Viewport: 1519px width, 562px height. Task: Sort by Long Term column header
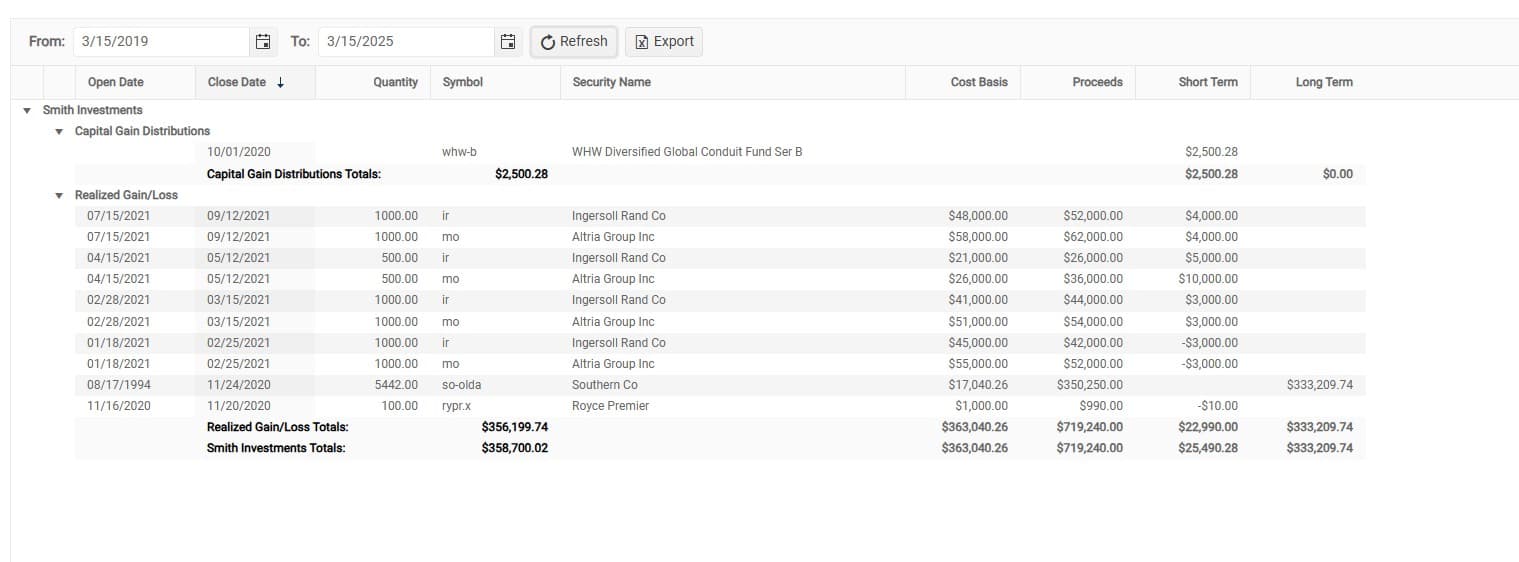[x=1308, y=82]
